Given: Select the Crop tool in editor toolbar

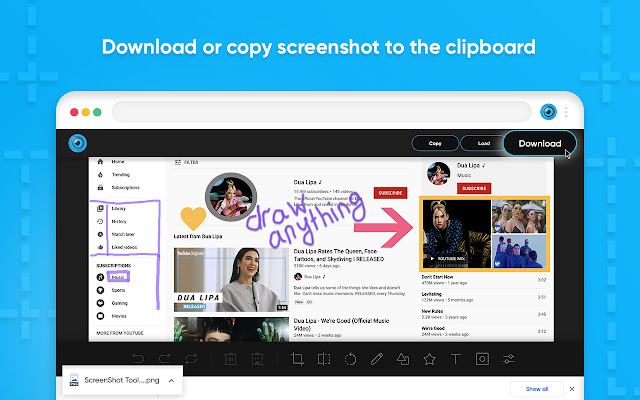Looking at the screenshot, I should coord(297,358).
